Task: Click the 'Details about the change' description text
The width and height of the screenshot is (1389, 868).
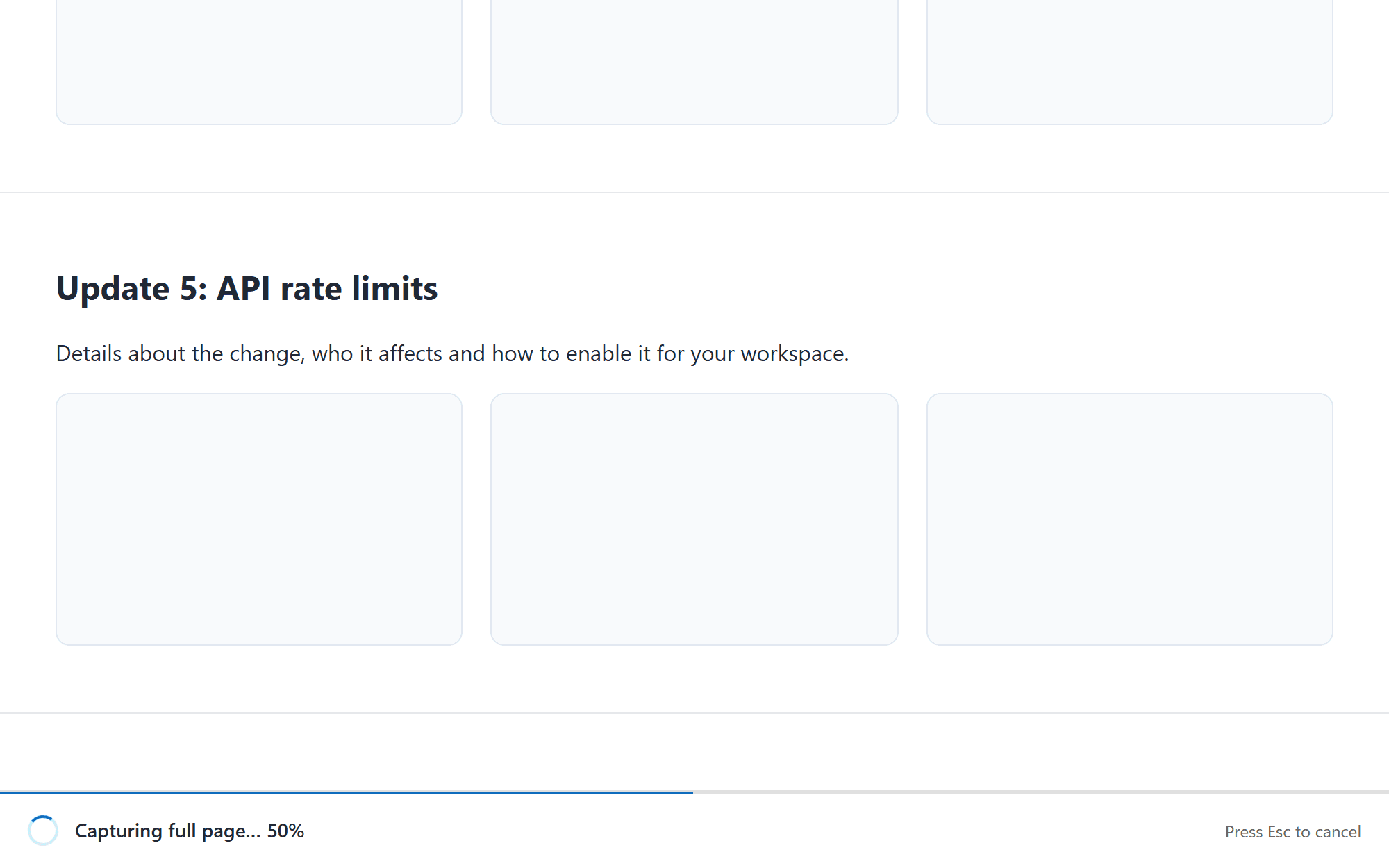Action: pos(452,353)
